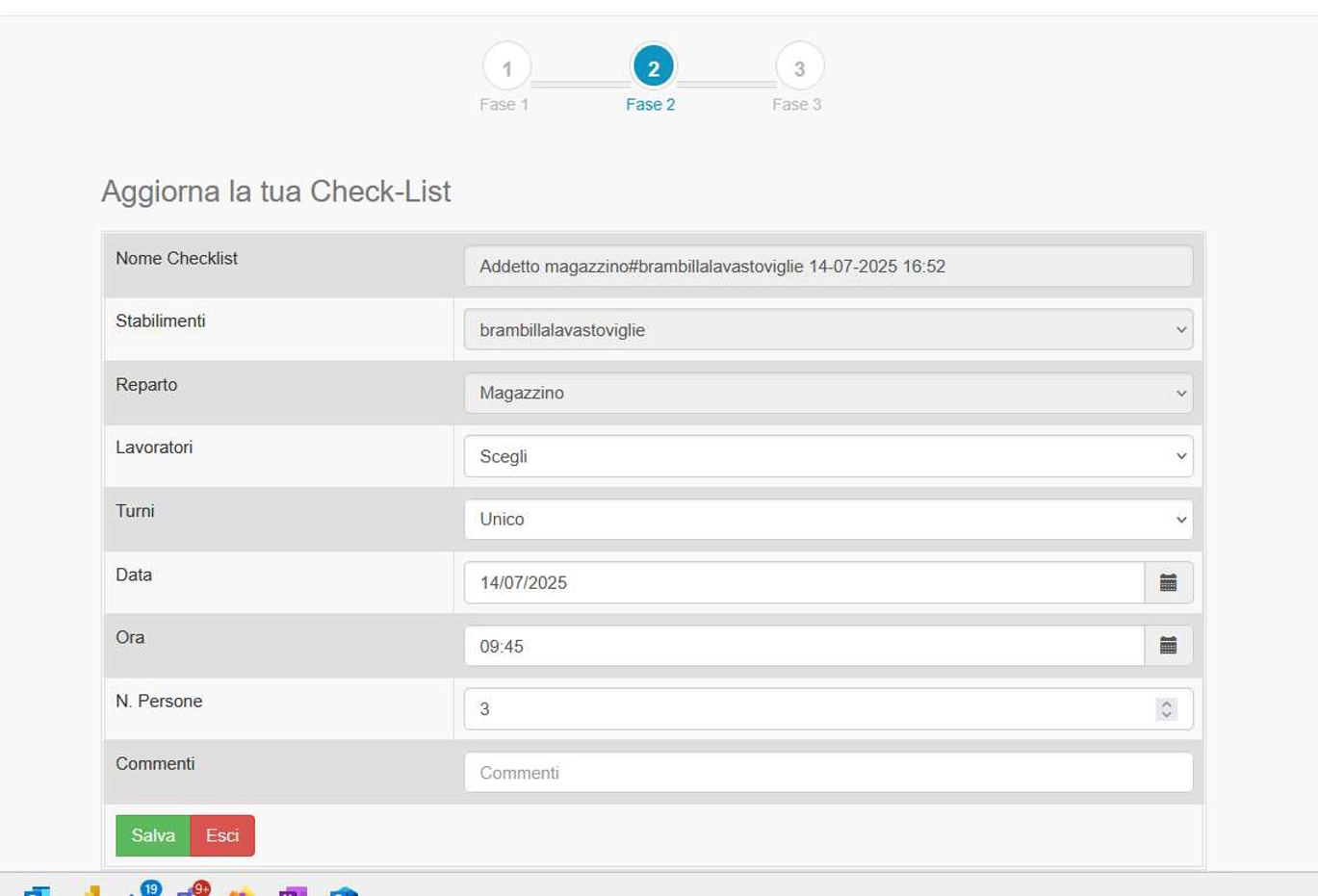Open Teams icon with 9+ badge
The width and height of the screenshot is (1318, 896).
pos(193,890)
